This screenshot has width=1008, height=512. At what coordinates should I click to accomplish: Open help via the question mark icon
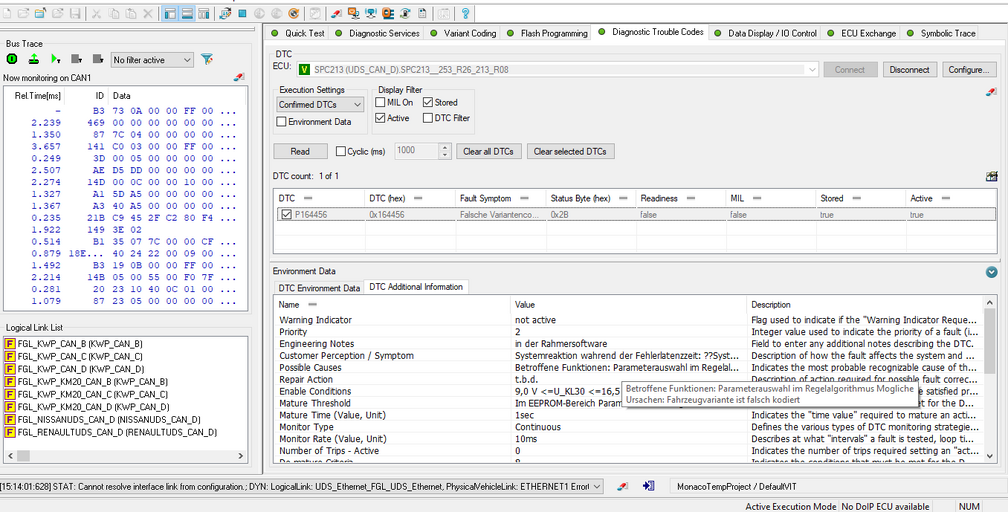465,13
